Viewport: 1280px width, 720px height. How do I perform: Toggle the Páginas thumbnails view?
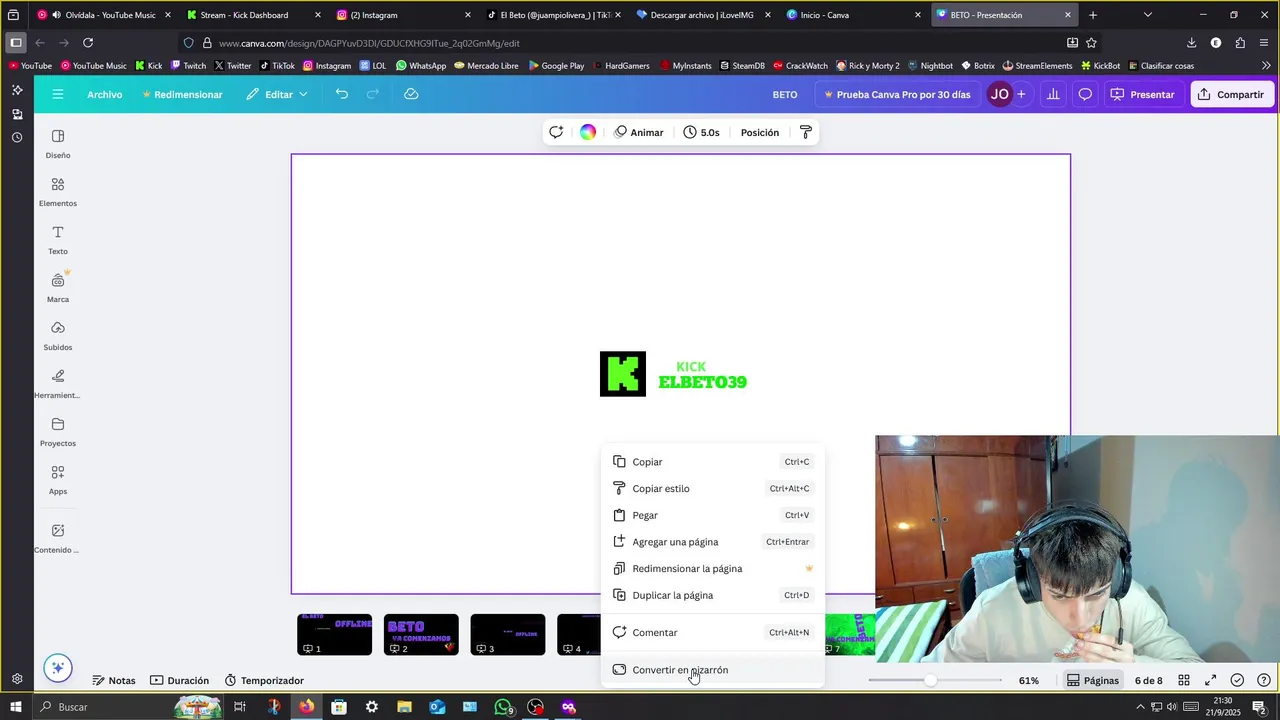click(1093, 680)
